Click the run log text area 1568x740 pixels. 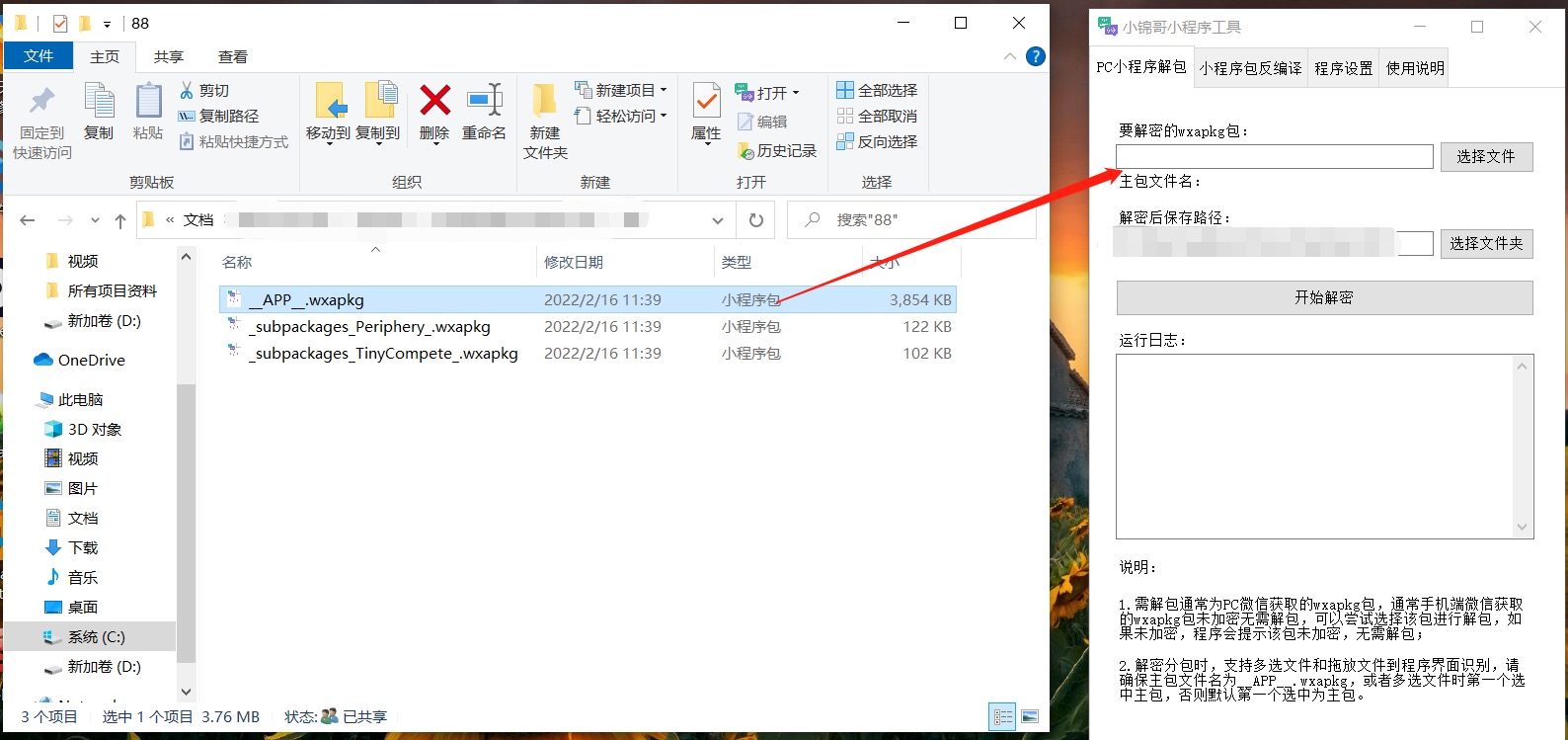[1315, 447]
